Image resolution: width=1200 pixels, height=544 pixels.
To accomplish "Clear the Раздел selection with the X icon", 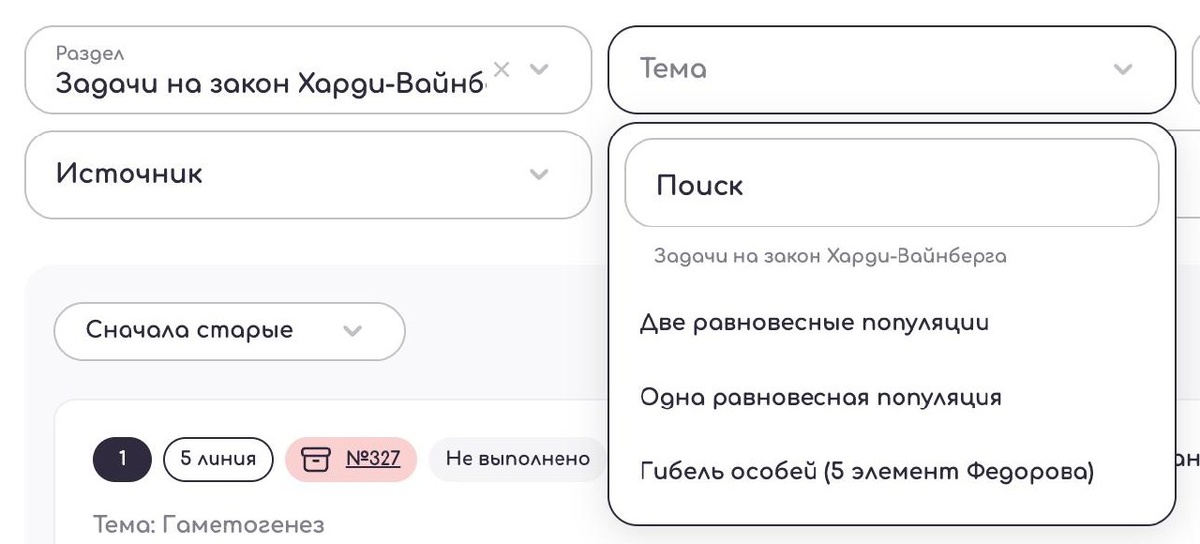I will point(502,69).
